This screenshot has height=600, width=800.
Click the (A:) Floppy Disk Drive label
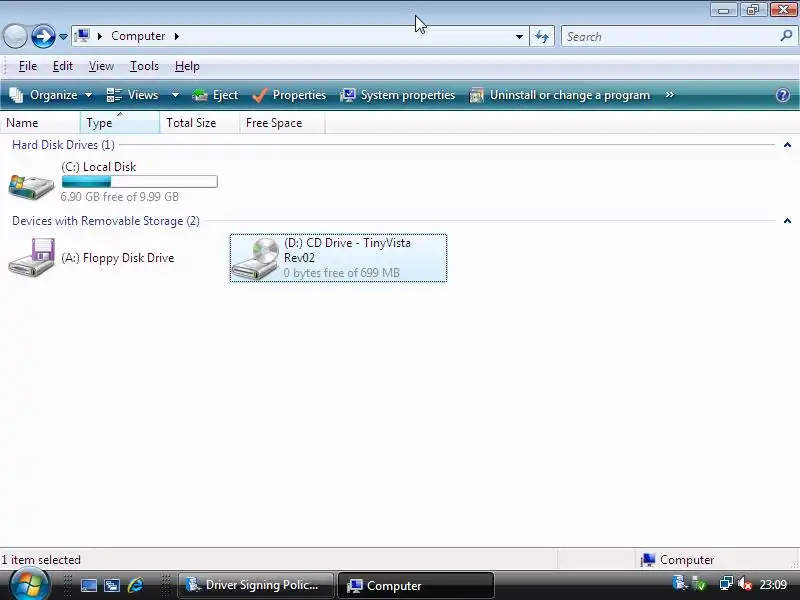pos(117,258)
